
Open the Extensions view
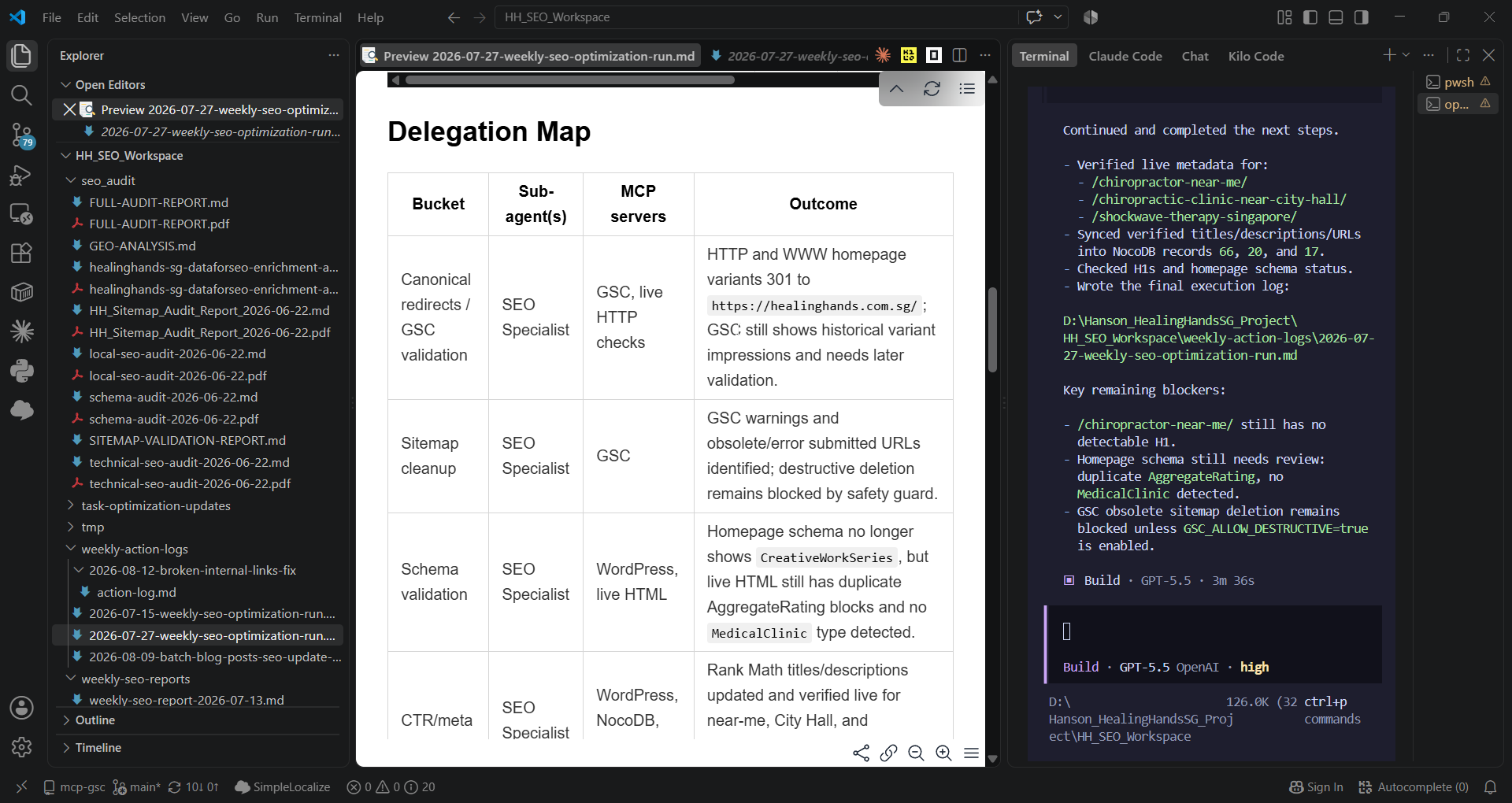tap(21, 253)
